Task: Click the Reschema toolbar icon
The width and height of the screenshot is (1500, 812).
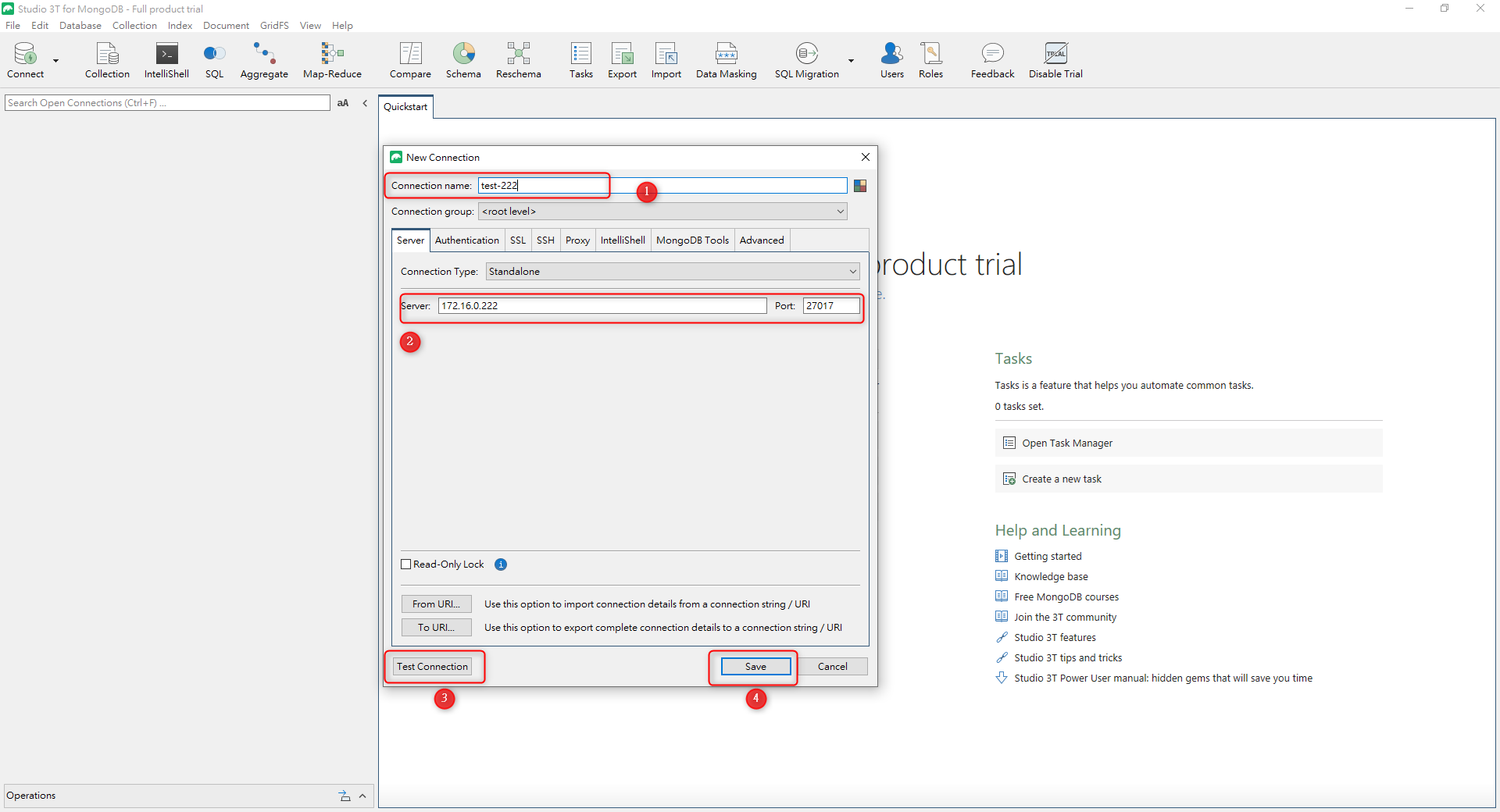Action: click(x=518, y=60)
